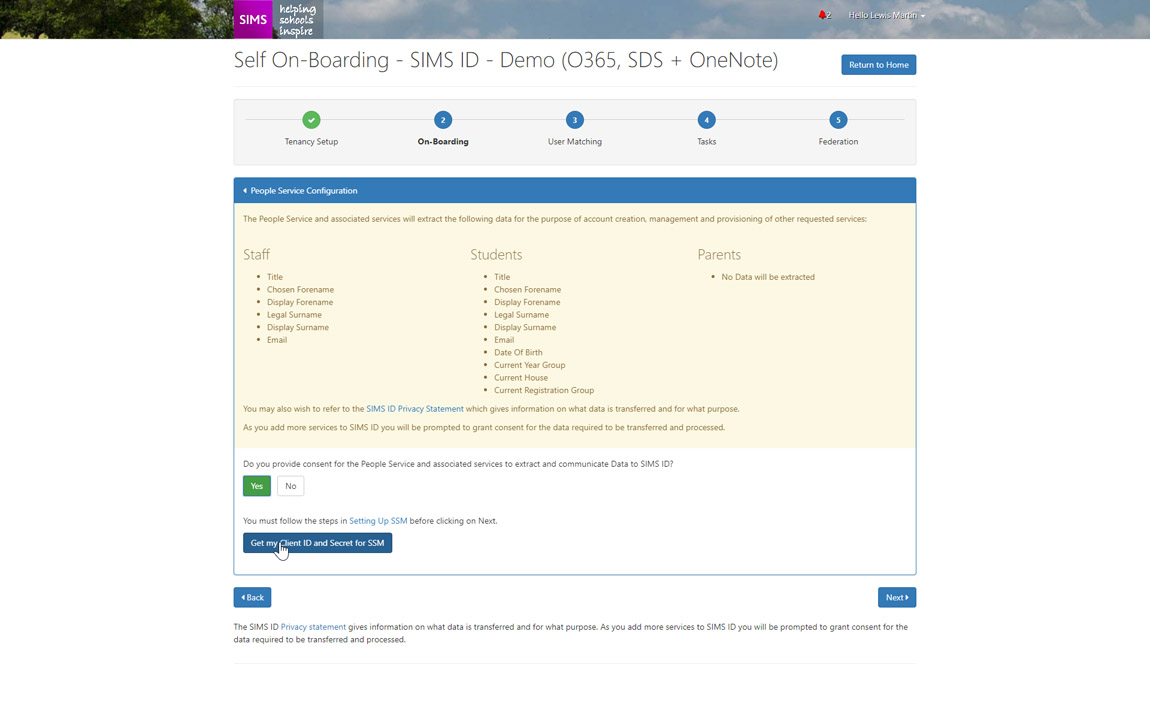Click the Tasks step label
This screenshot has height=719, width=1150.
706,142
